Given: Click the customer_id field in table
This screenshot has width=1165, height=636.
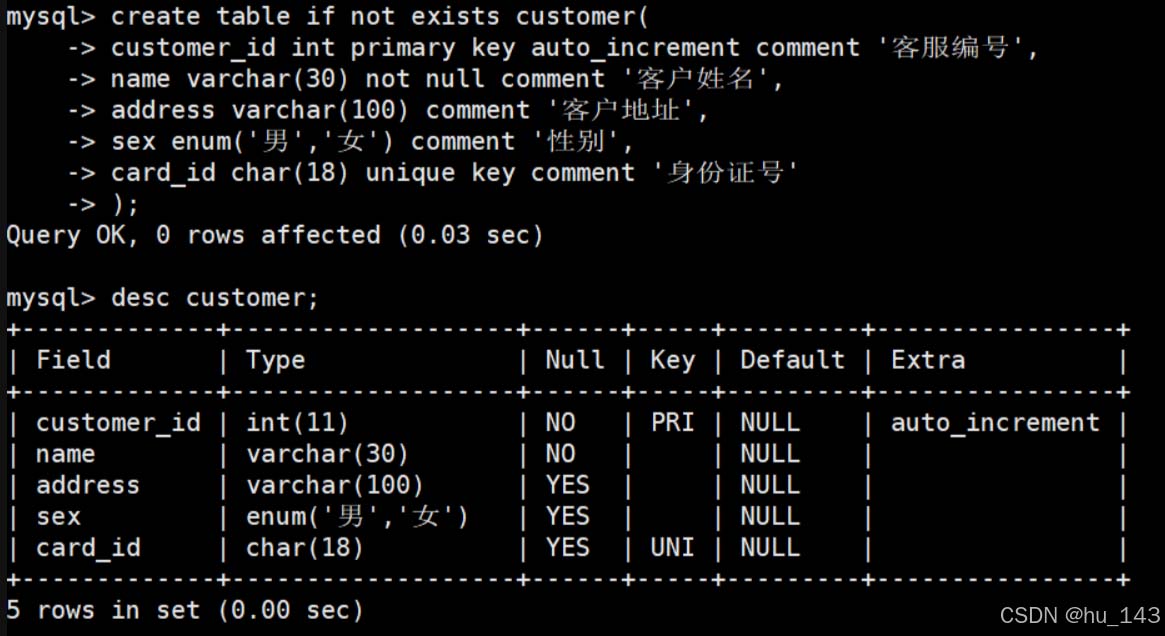Looking at the screenshot, I should [118, 423].
